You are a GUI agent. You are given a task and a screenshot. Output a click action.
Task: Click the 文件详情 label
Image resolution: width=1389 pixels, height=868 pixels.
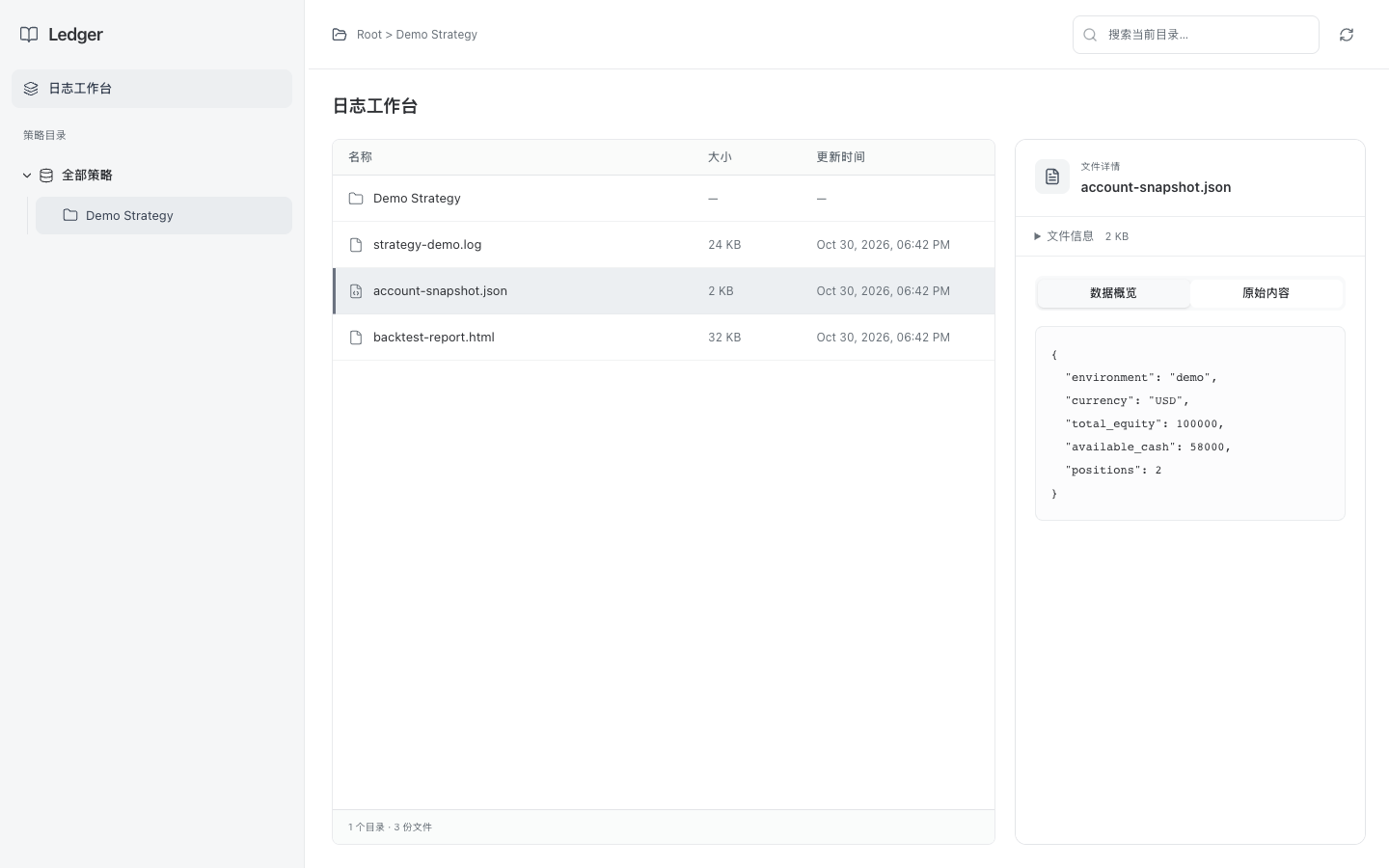[1100, 167]
